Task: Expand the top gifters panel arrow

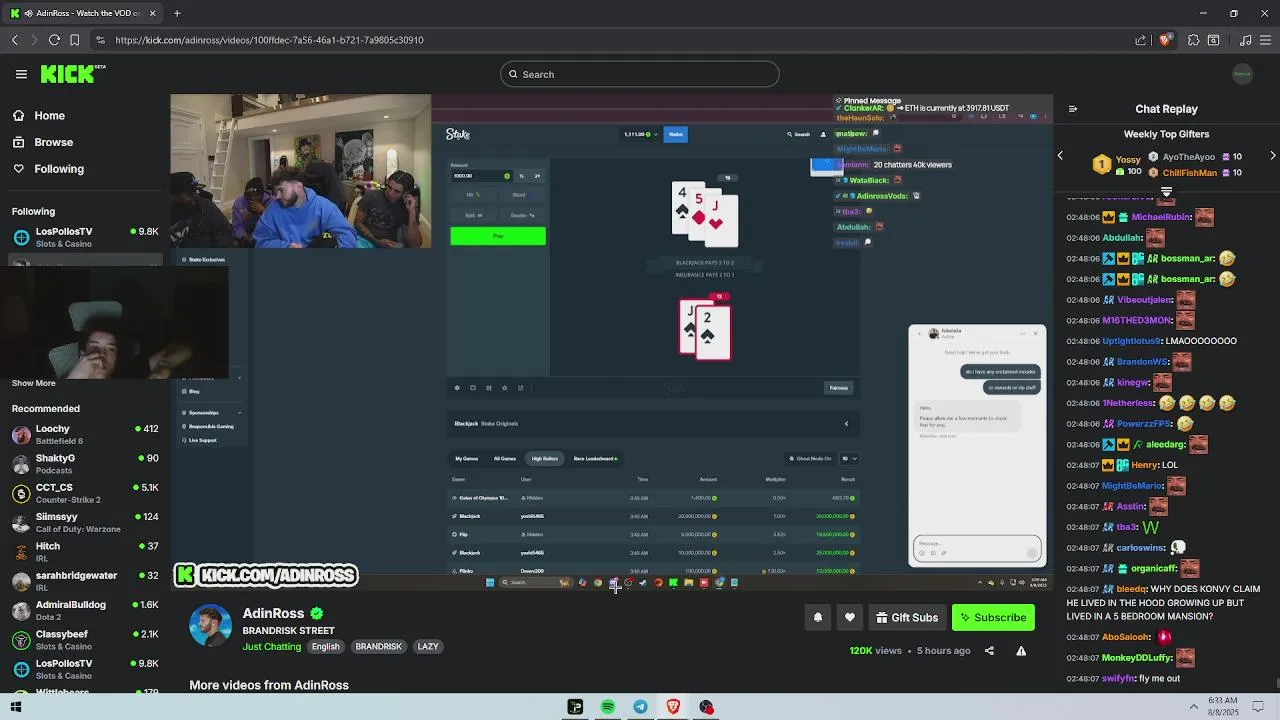Action: click(x=1166, y=191)
